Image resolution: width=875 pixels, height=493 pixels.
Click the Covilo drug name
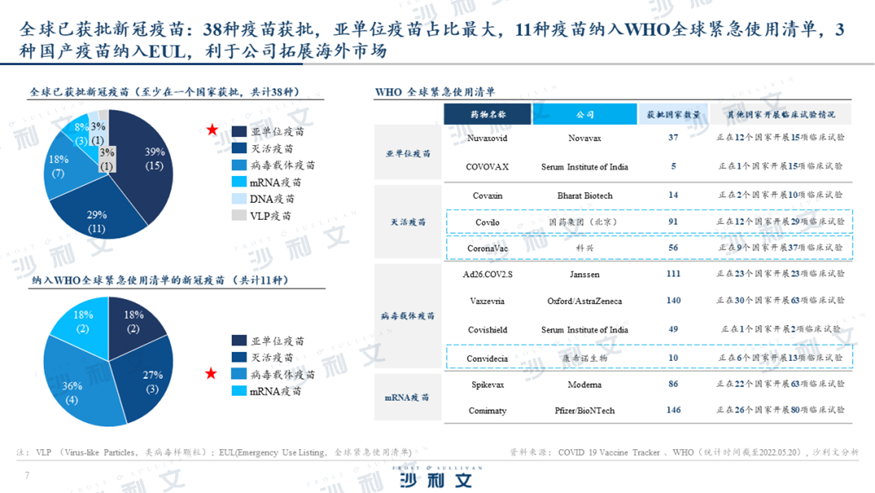pyautogui.click(x=487, y=222)
